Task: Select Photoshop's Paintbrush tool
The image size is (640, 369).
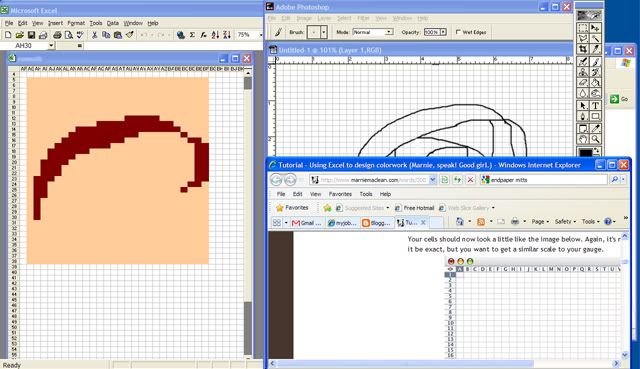Action: point(596,62)
